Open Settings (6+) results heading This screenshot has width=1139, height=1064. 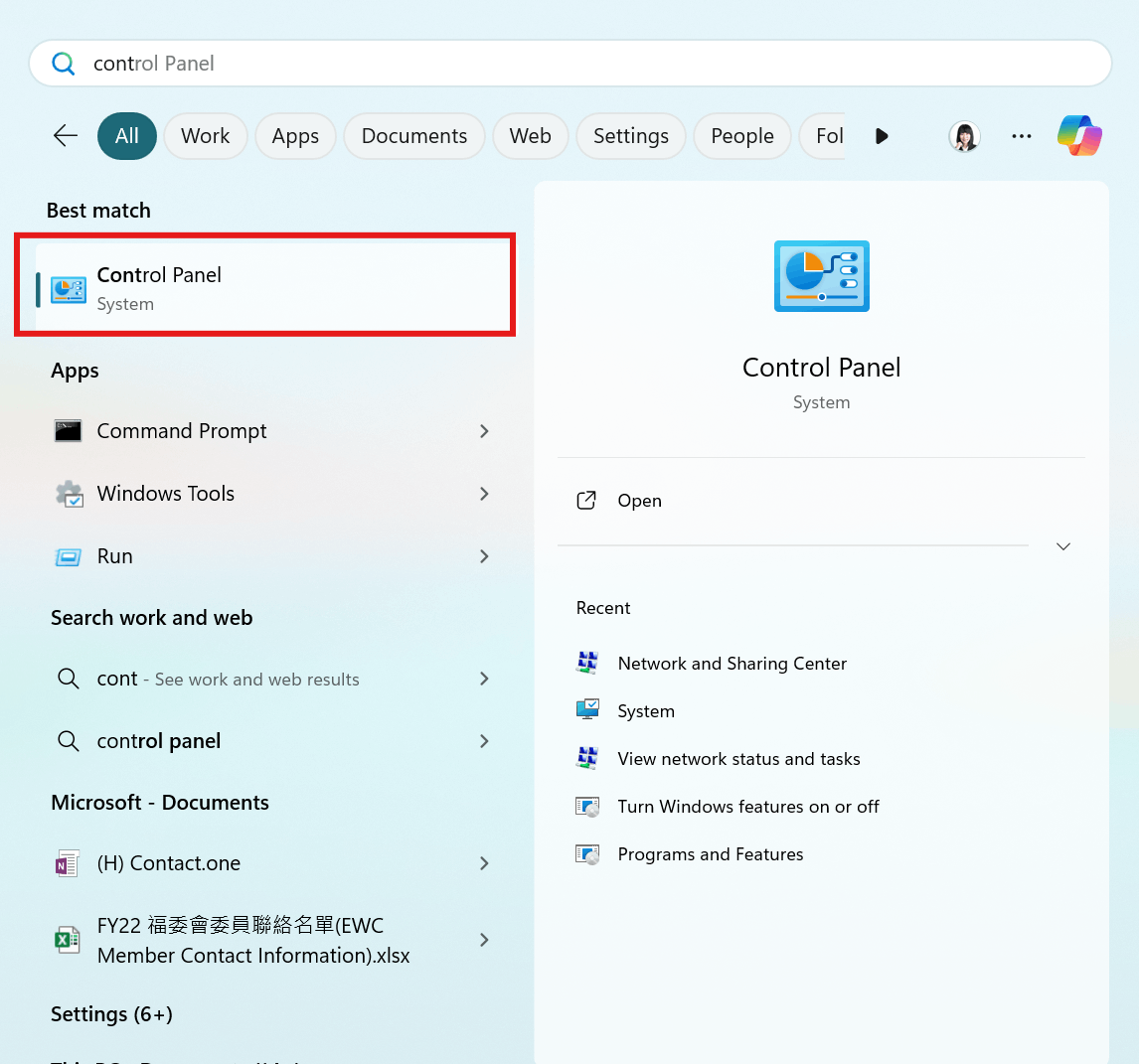[112, 1014]
